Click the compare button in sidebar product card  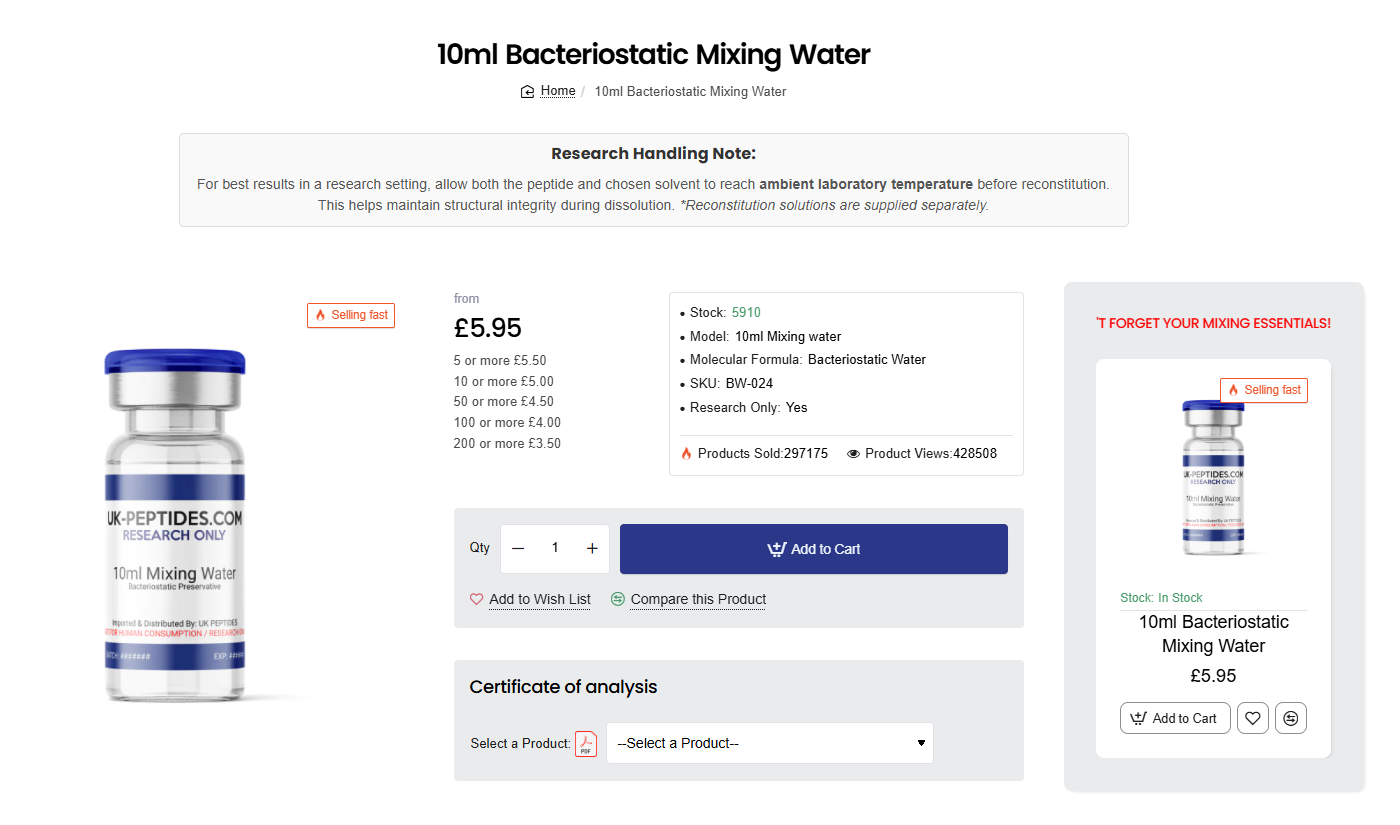pyautogui.click(x=1291, y=718)
